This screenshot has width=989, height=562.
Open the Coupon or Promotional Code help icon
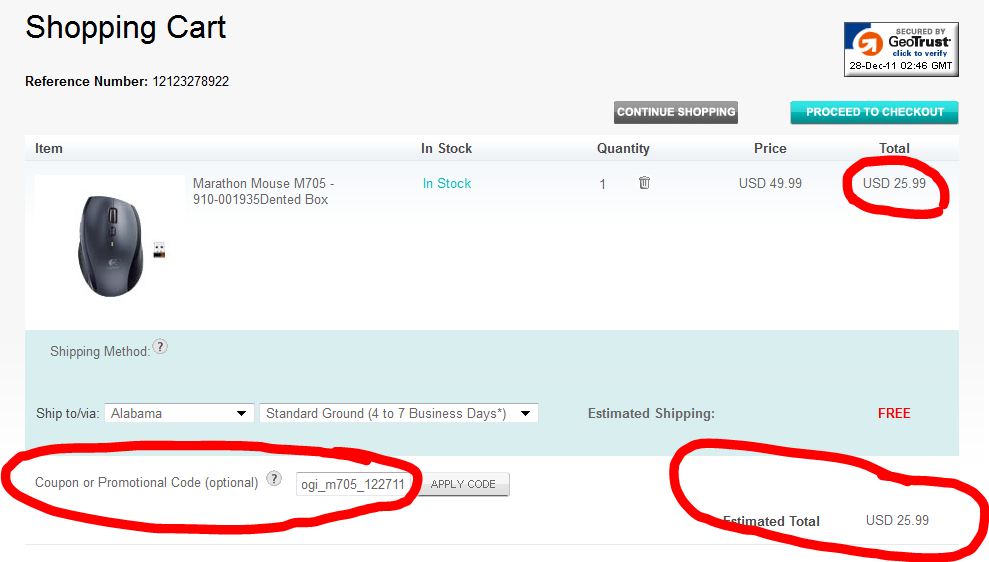point(274,479)
